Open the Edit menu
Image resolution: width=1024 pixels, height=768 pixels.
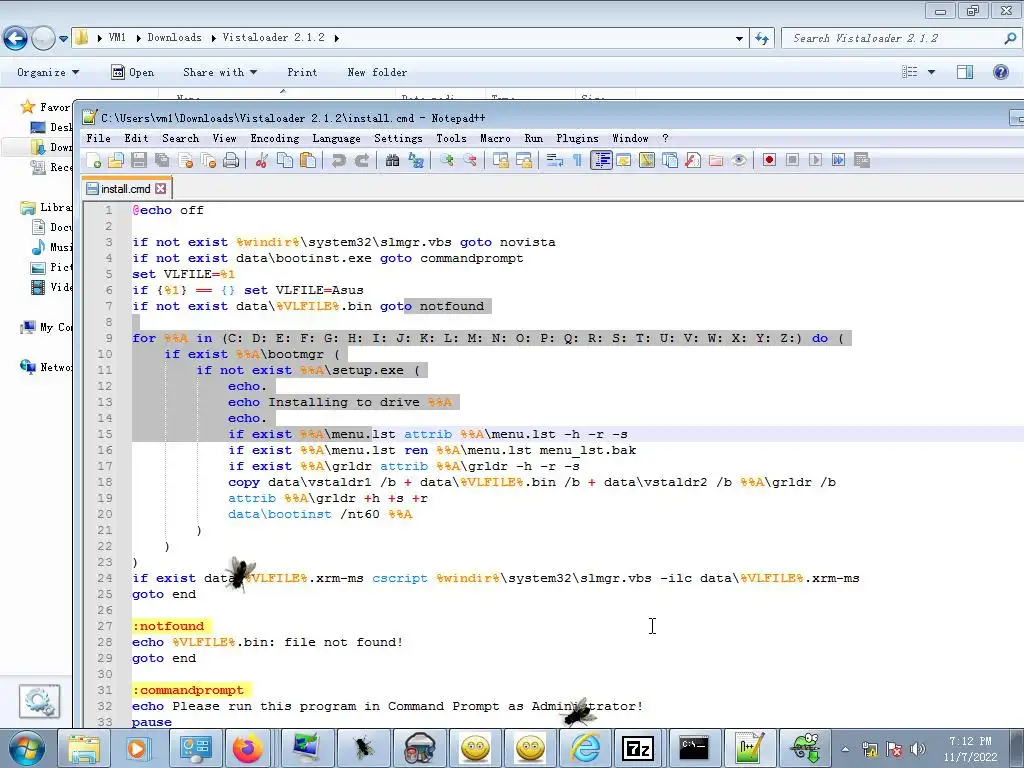[136, 138]
